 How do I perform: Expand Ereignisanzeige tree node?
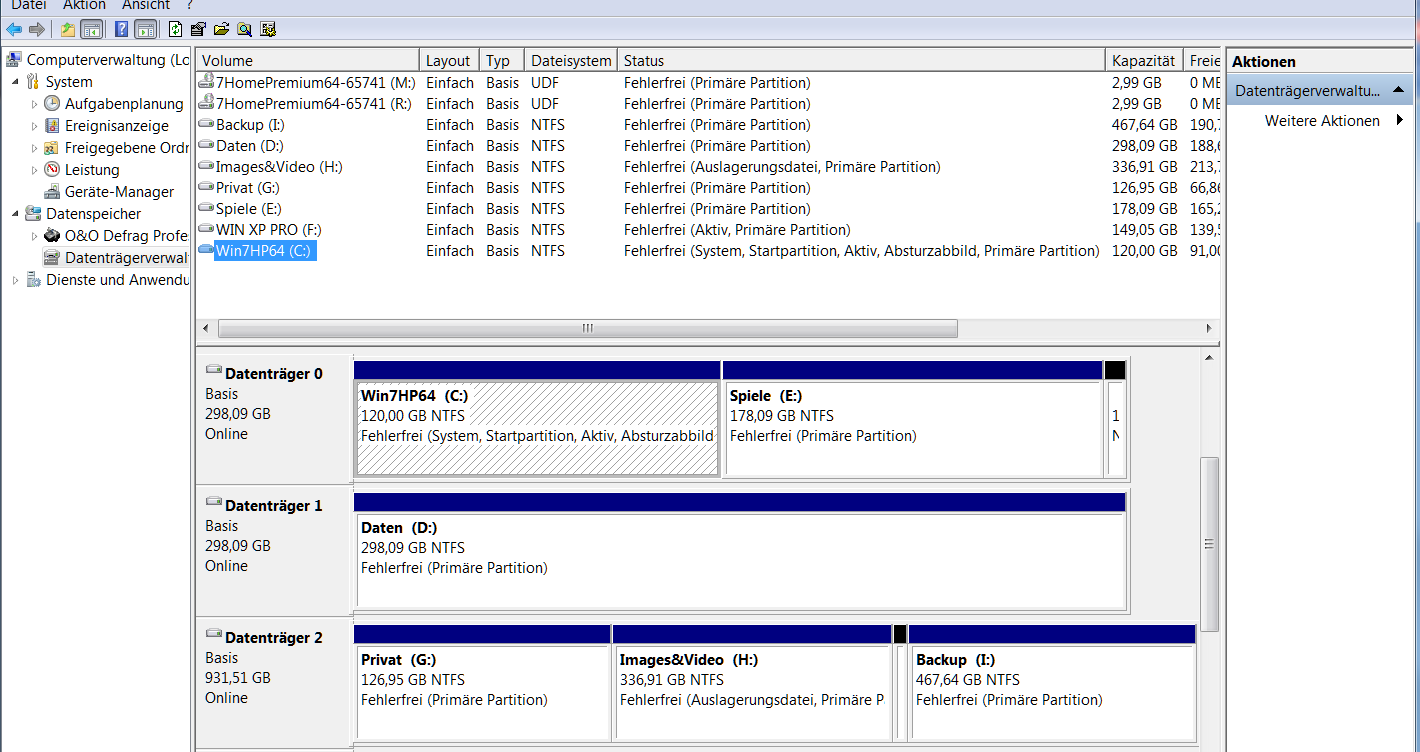coord(34,126)
